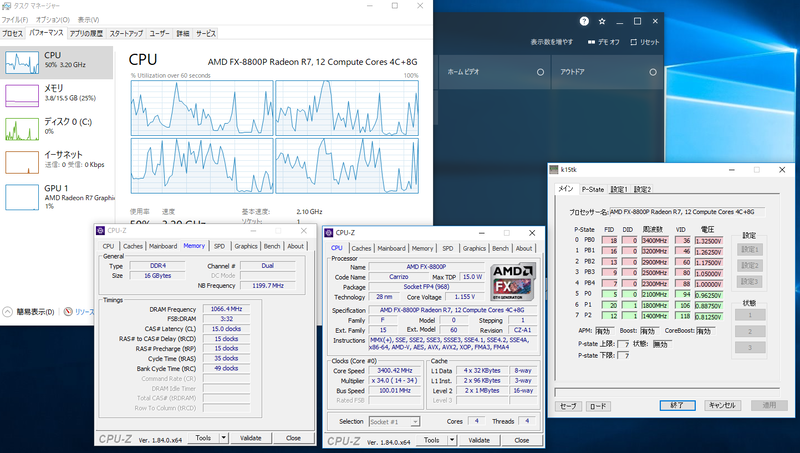Click the 終了 button in k15tk
The height and width of the screenshot is (453, 800).
677,405
